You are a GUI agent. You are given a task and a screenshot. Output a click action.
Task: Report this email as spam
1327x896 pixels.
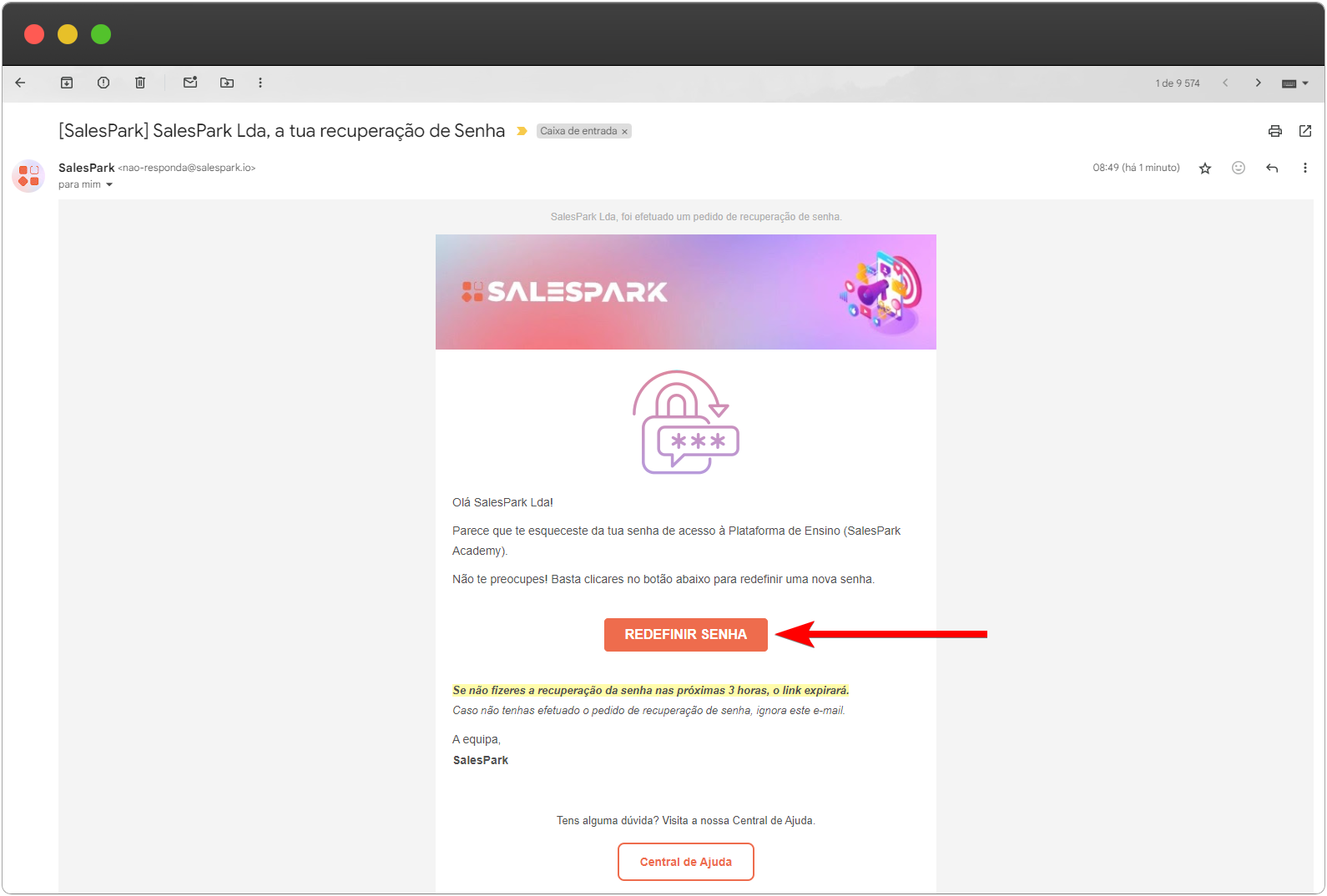(103, 83)
